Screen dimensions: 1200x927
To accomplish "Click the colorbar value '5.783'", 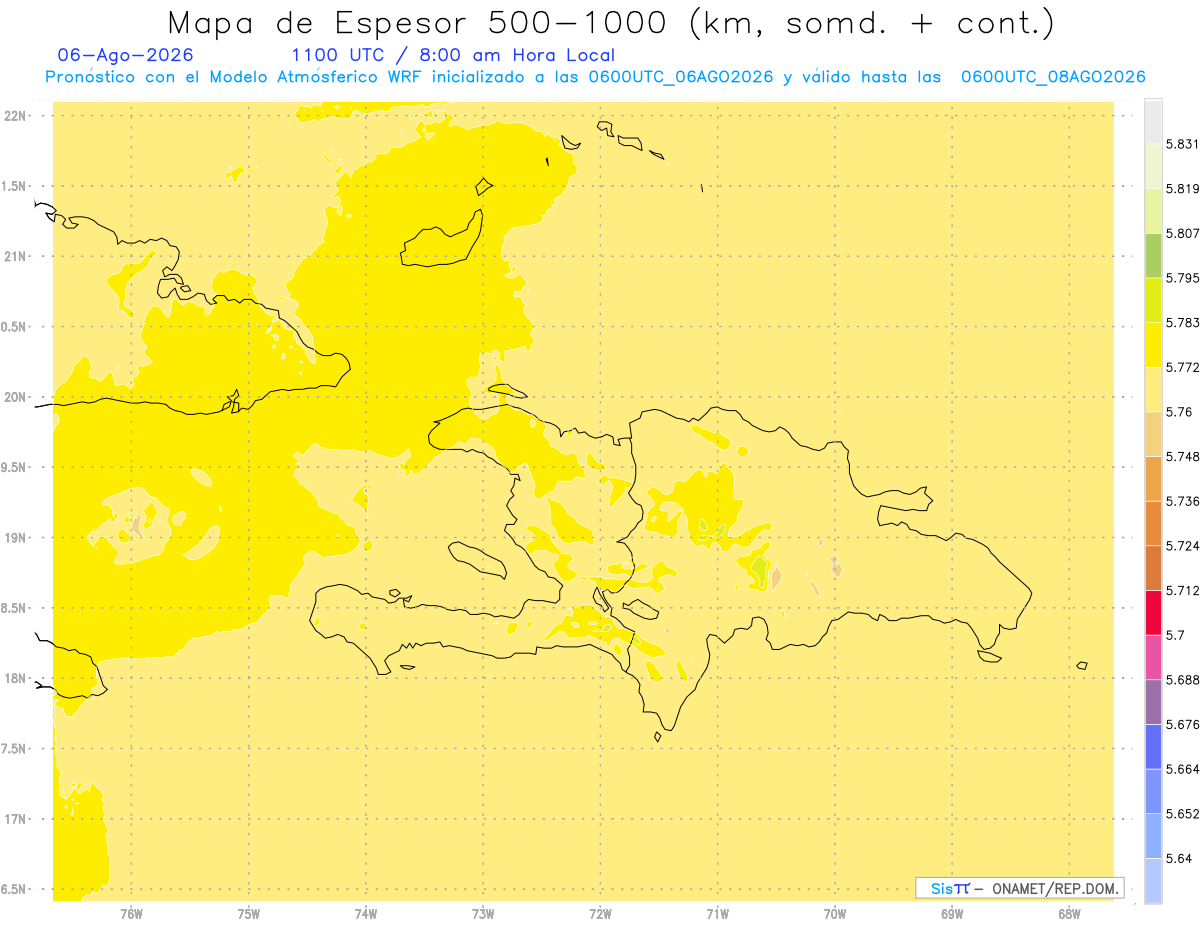I will click(1182, 322).
